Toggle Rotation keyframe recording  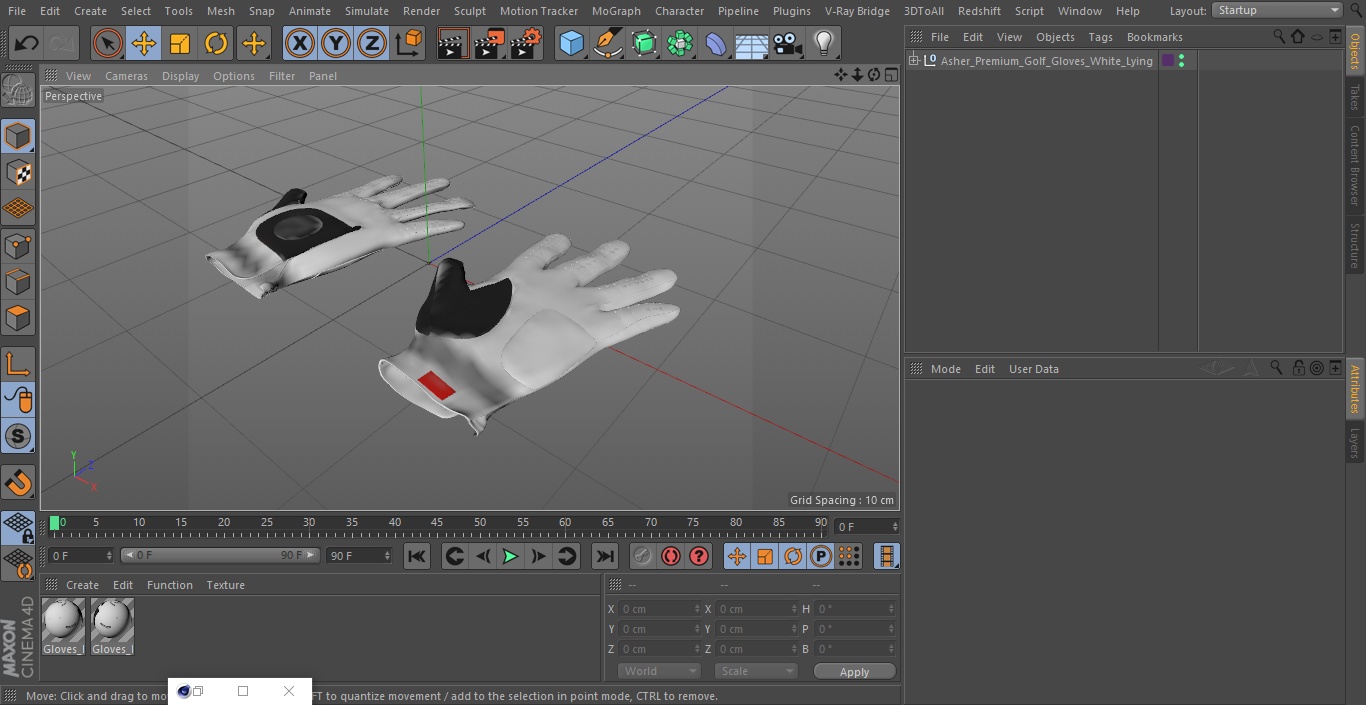[x=793, y=556]
